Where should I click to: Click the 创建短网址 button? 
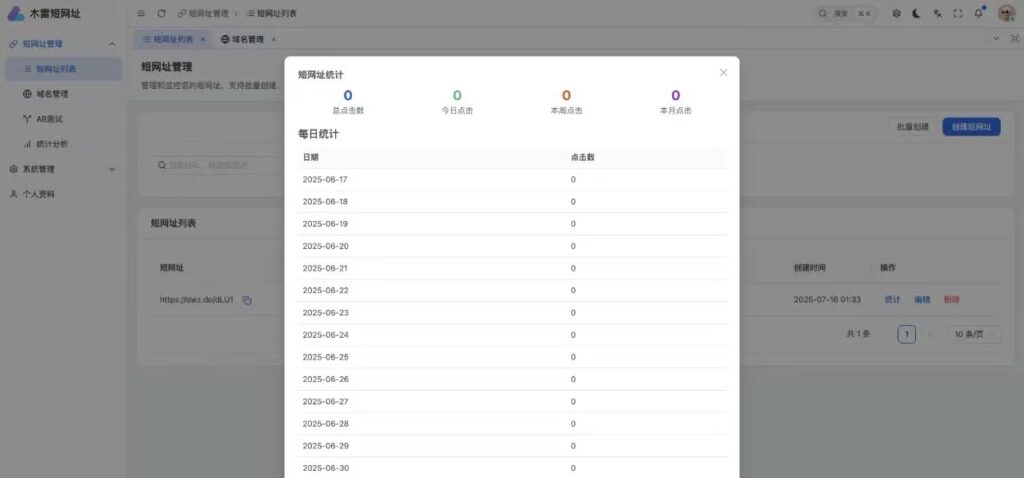pyautogui.click(x=971, y=127)
